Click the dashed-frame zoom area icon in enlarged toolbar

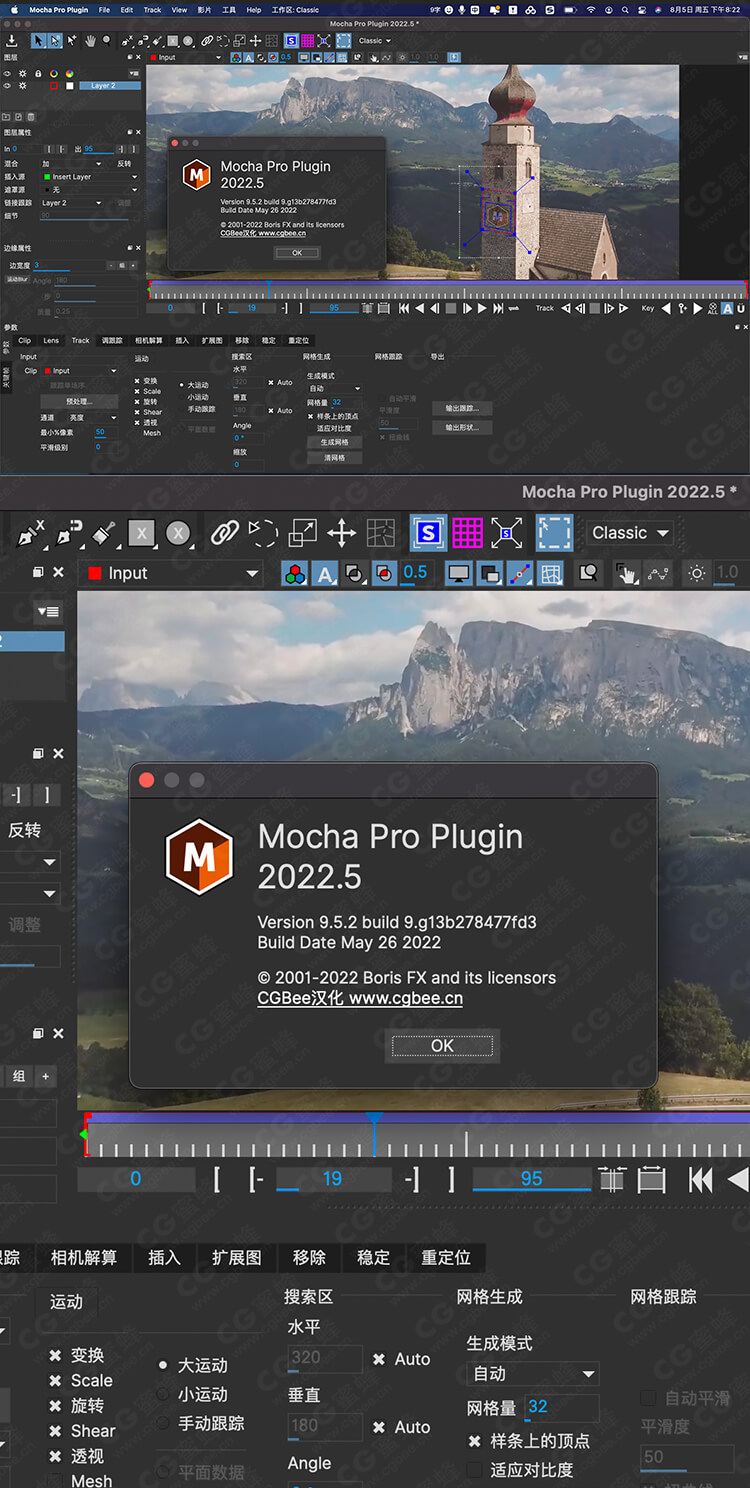[554, 533]
